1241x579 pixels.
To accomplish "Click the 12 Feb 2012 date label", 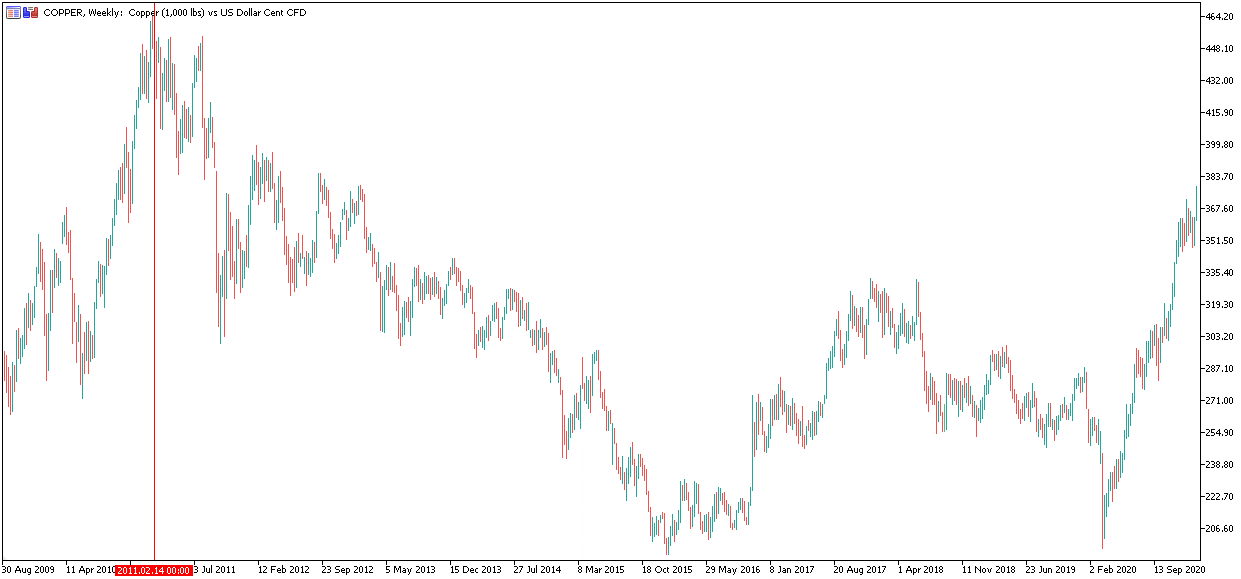I will point(283,570).
